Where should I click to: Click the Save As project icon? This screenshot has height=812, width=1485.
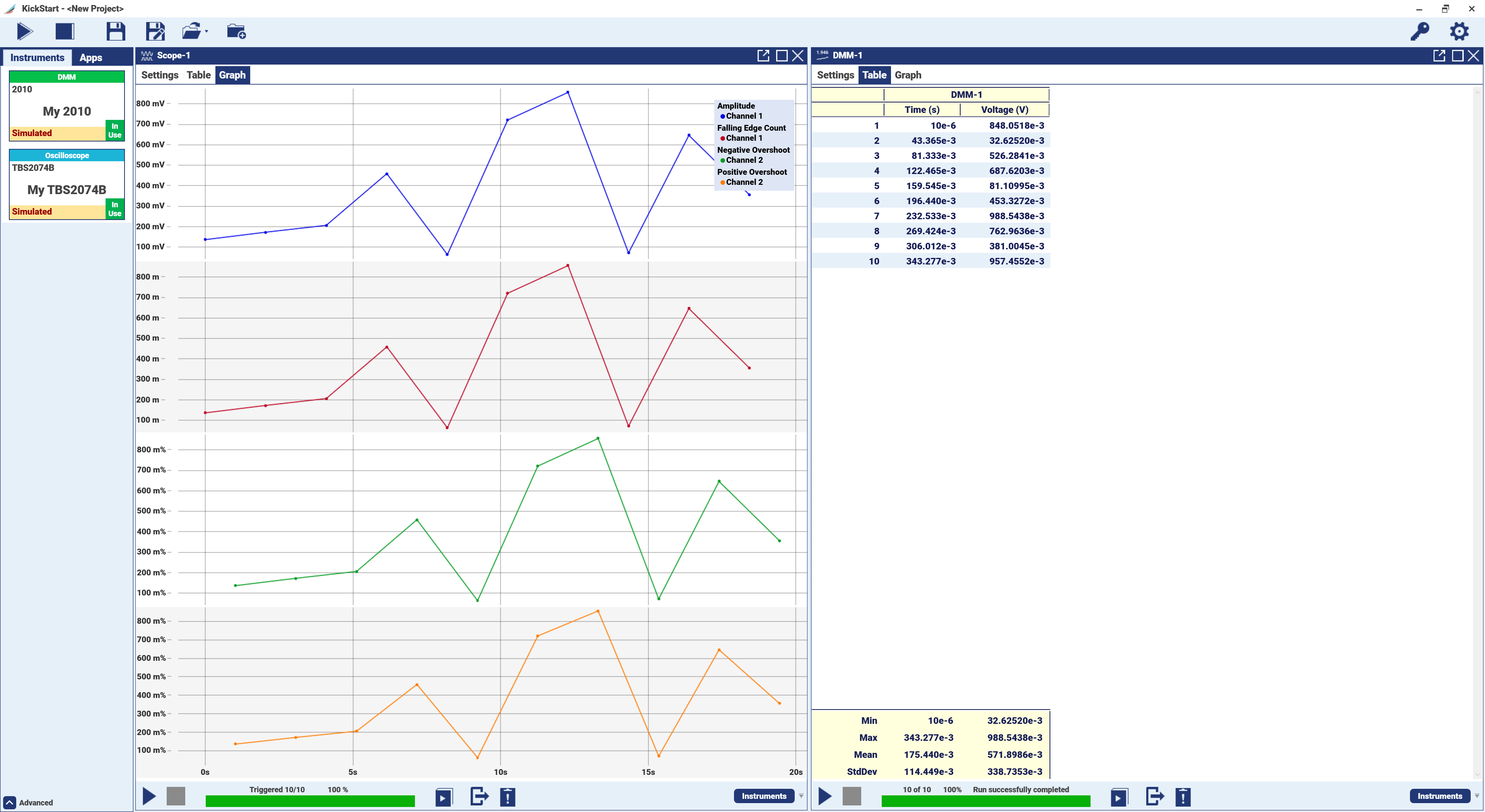pyautogui.click(x=155, y=31)
